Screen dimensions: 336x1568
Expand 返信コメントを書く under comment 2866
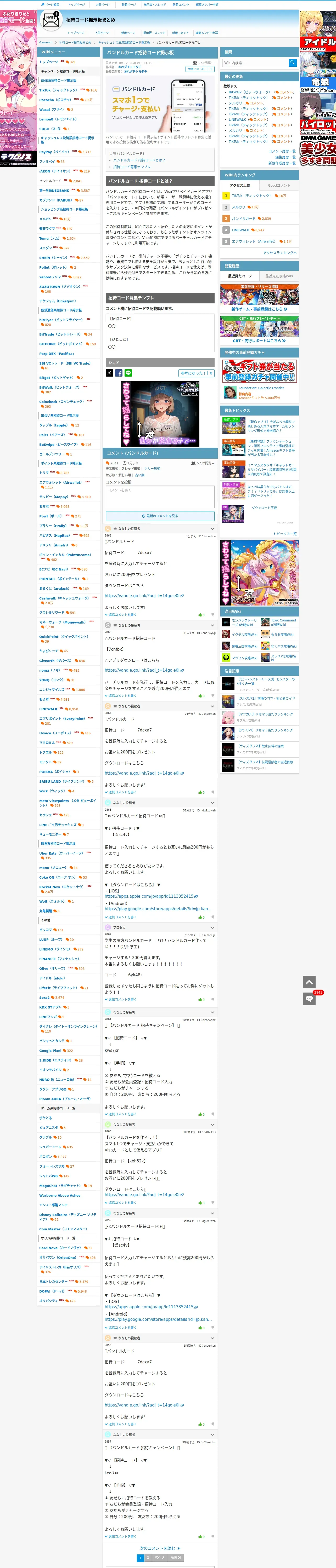[x=121, y=615]
